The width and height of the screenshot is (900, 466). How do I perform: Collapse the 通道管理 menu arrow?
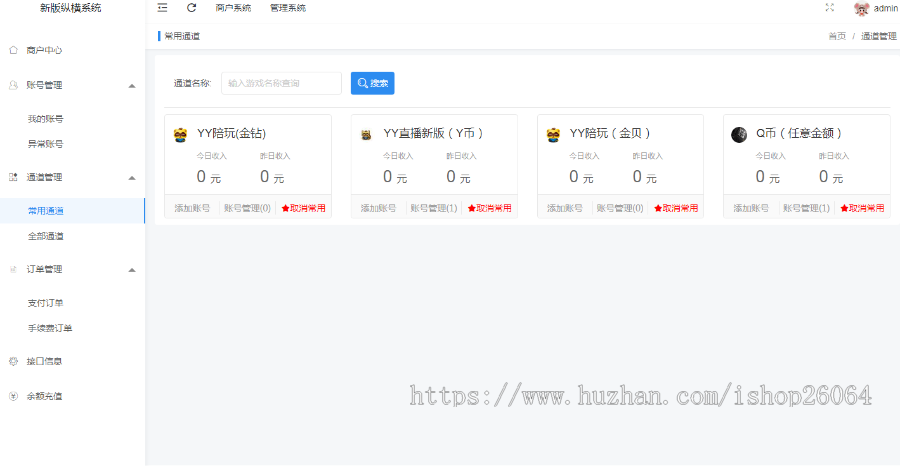tap(132, 178)
